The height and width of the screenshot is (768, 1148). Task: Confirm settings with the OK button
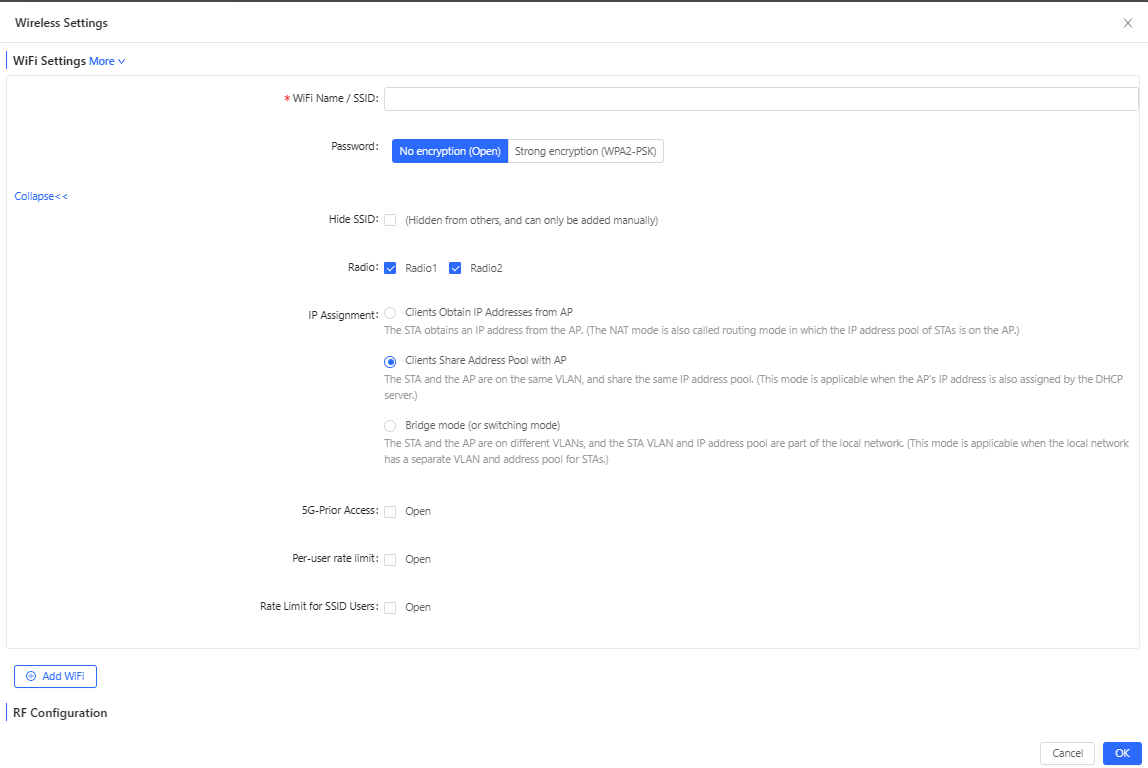[1122, 753]
